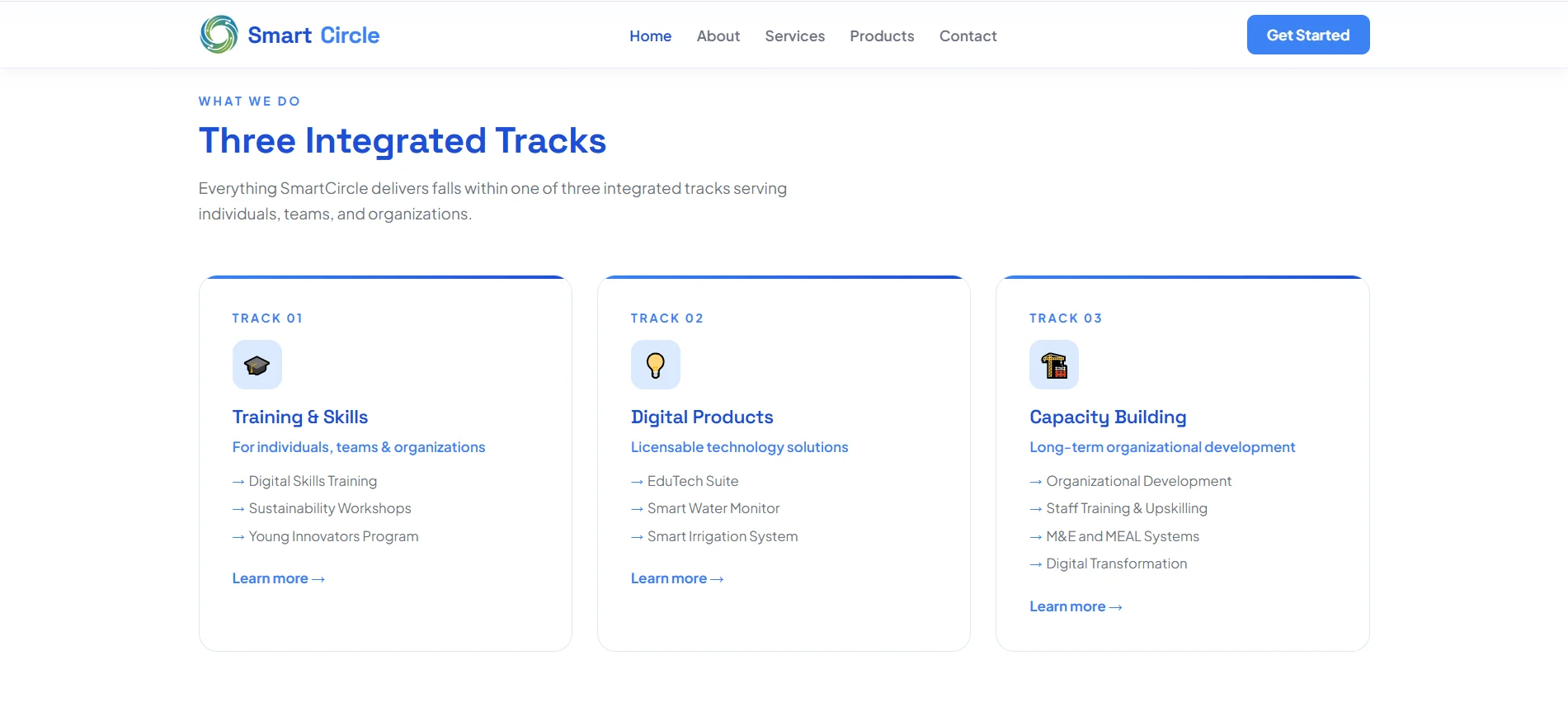Select Products in the navigation bar
The image size is (1568, 726).
pos(883,36)
